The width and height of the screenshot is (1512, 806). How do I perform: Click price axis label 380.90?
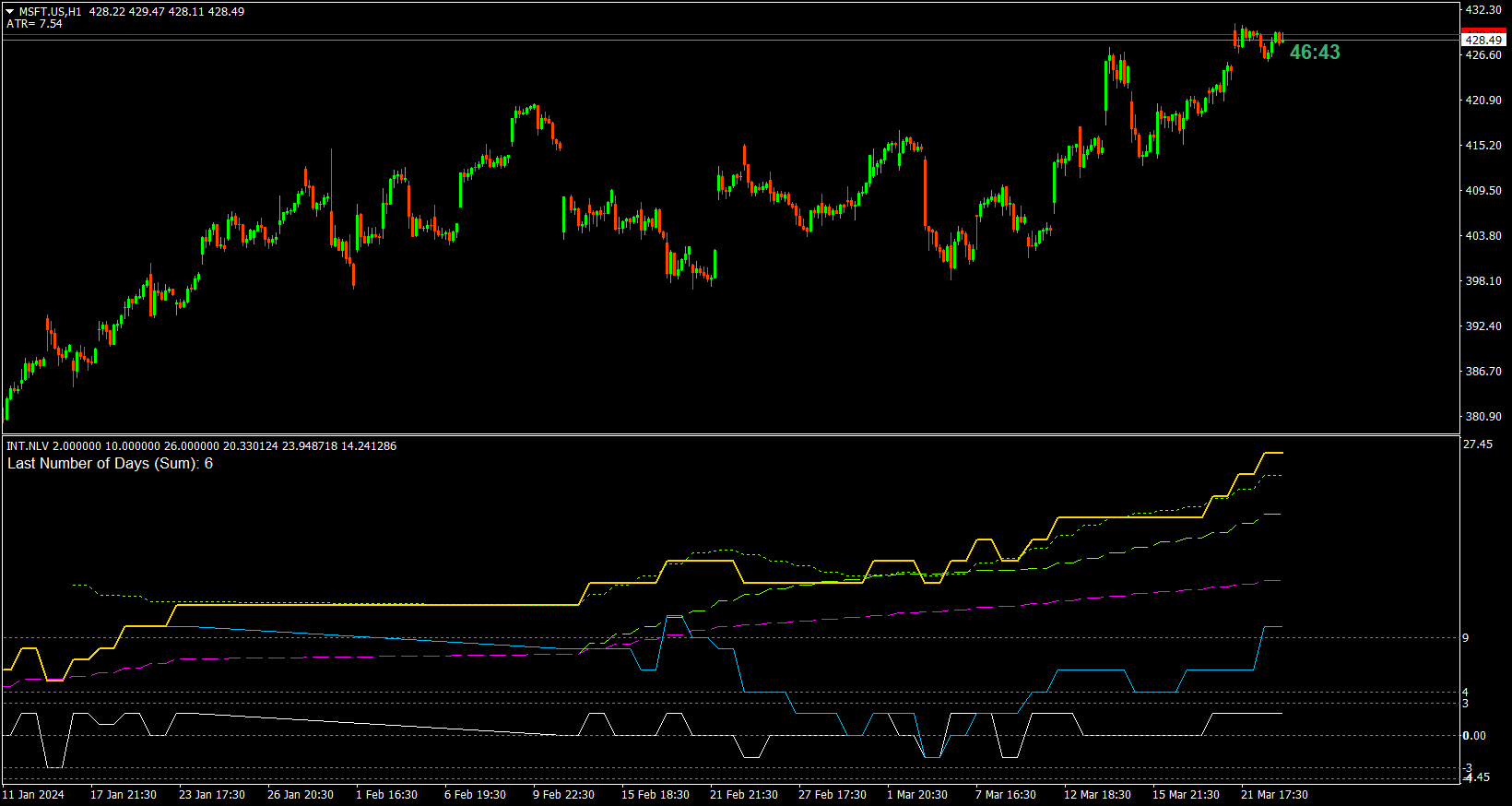coord(1483,417)
